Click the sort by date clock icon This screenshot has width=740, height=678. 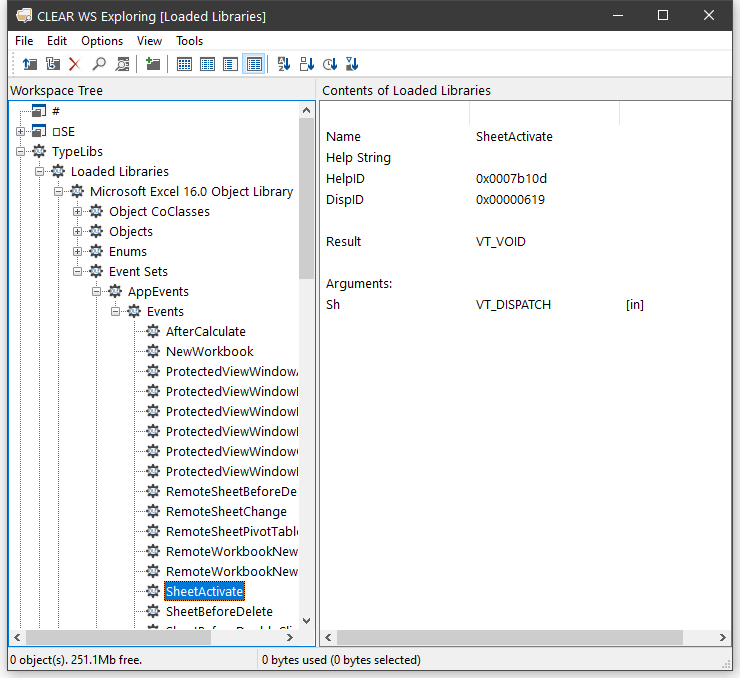(x=329, y=64)
